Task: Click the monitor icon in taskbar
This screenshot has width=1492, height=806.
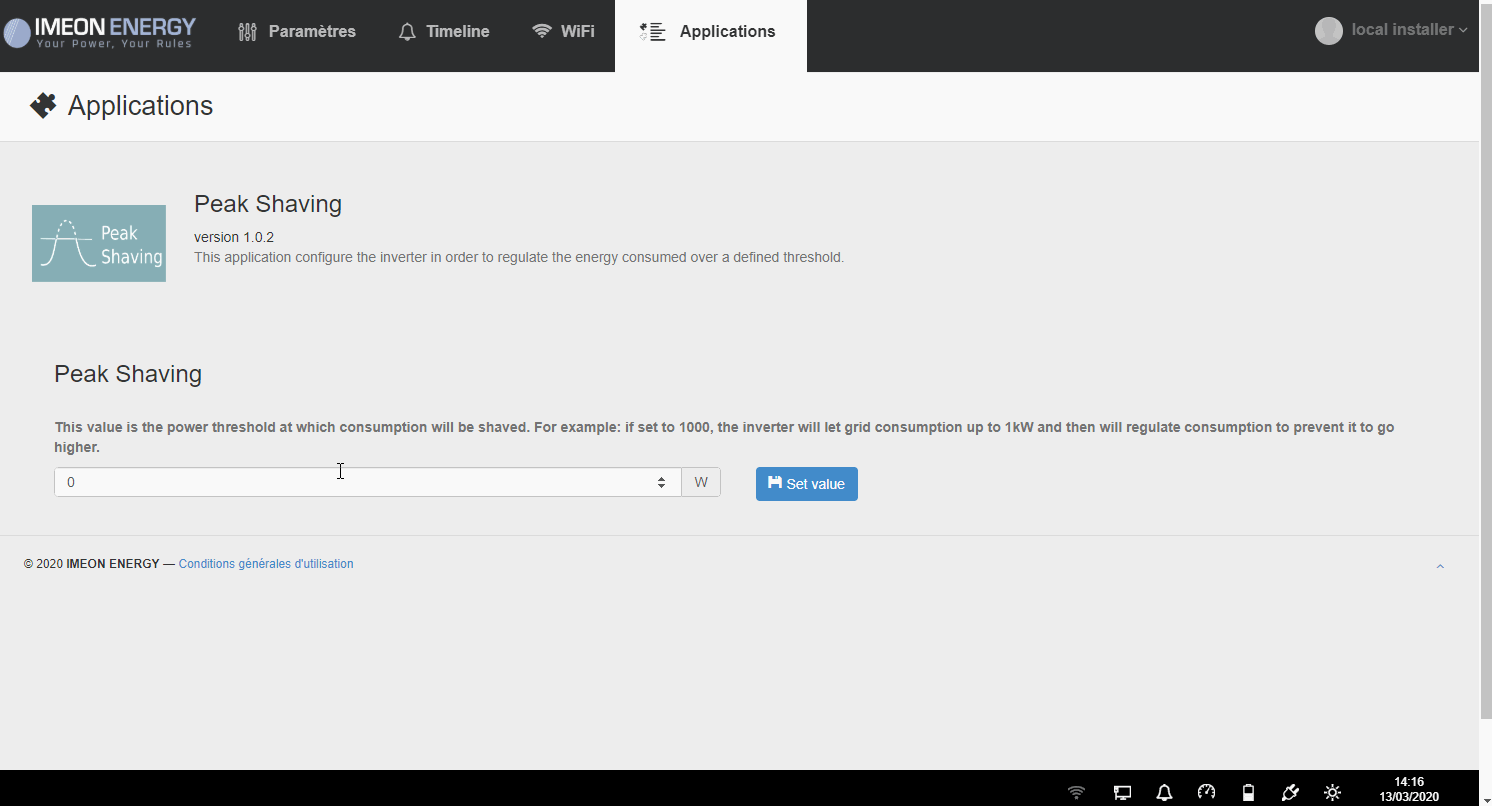Action: pos(1122,793)
